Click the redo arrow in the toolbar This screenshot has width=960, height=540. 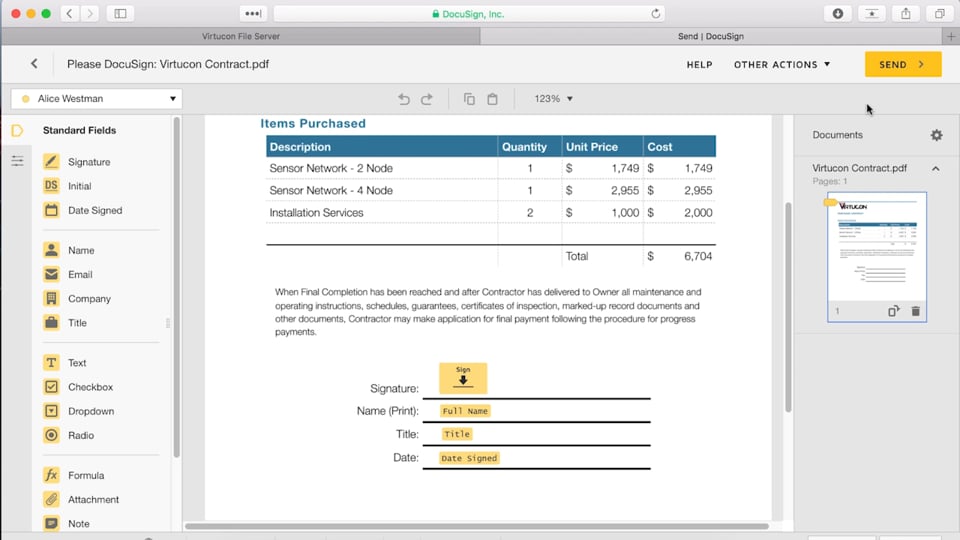[427, 99]
